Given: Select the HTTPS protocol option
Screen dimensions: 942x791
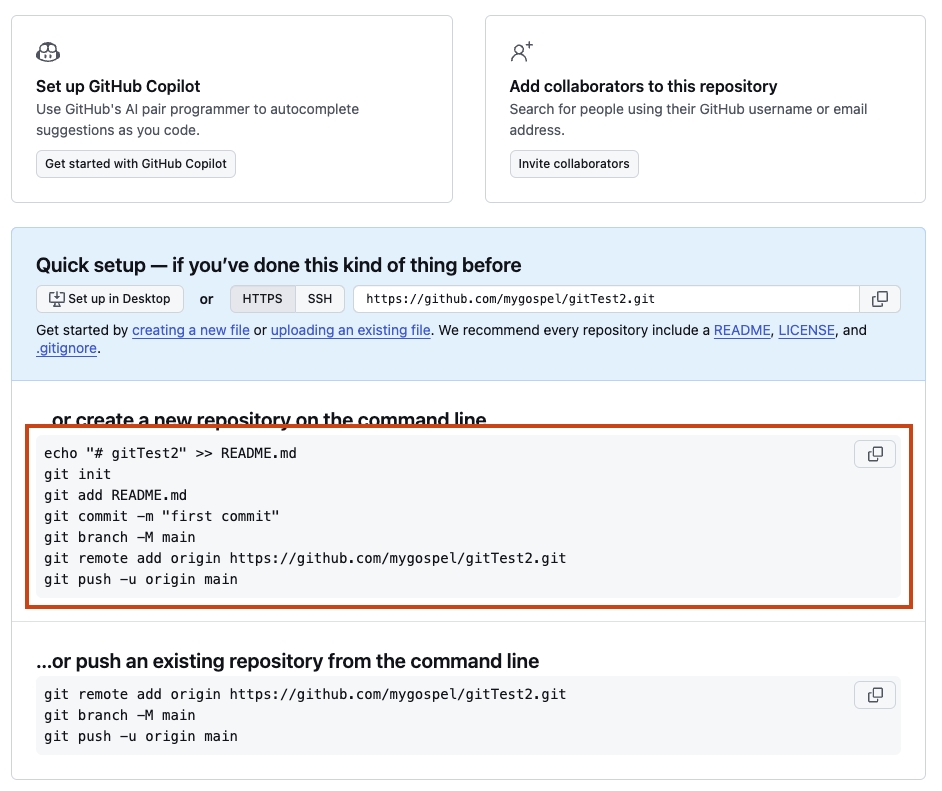Looking at the screenshot, I should click(x=263, y=299).
